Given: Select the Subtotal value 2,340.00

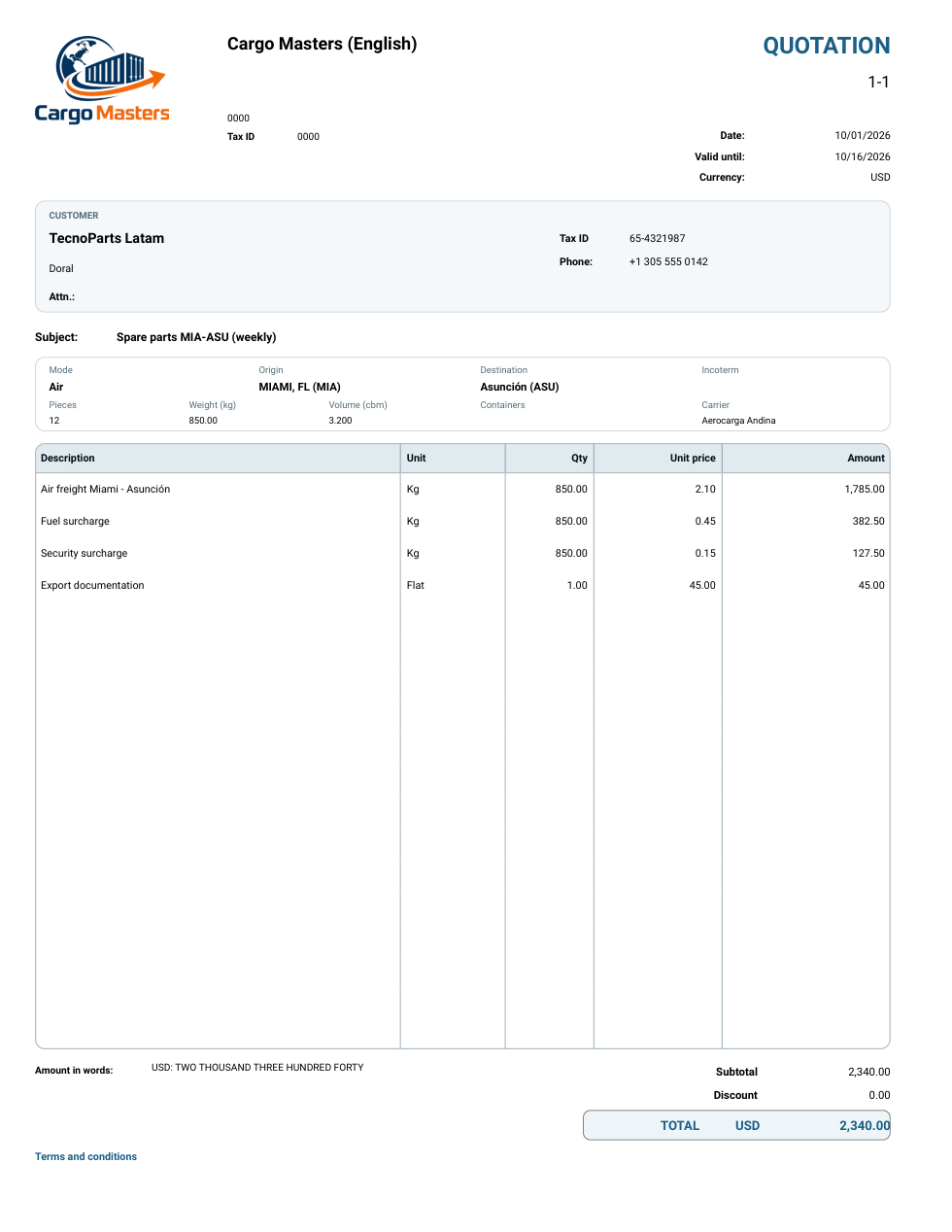Looking at the screenshot, I should (x=868, y=1072).
